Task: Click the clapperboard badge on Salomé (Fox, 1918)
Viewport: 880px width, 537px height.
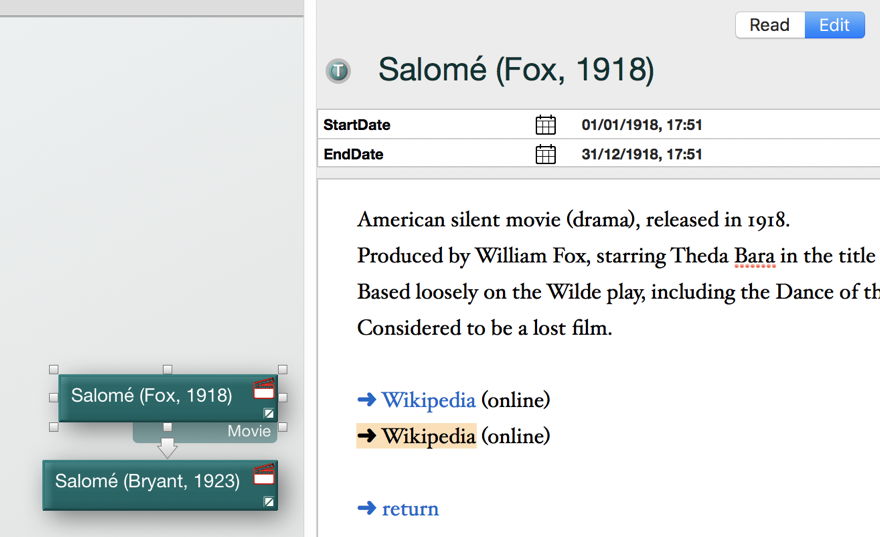Action: tap(264, 389)
